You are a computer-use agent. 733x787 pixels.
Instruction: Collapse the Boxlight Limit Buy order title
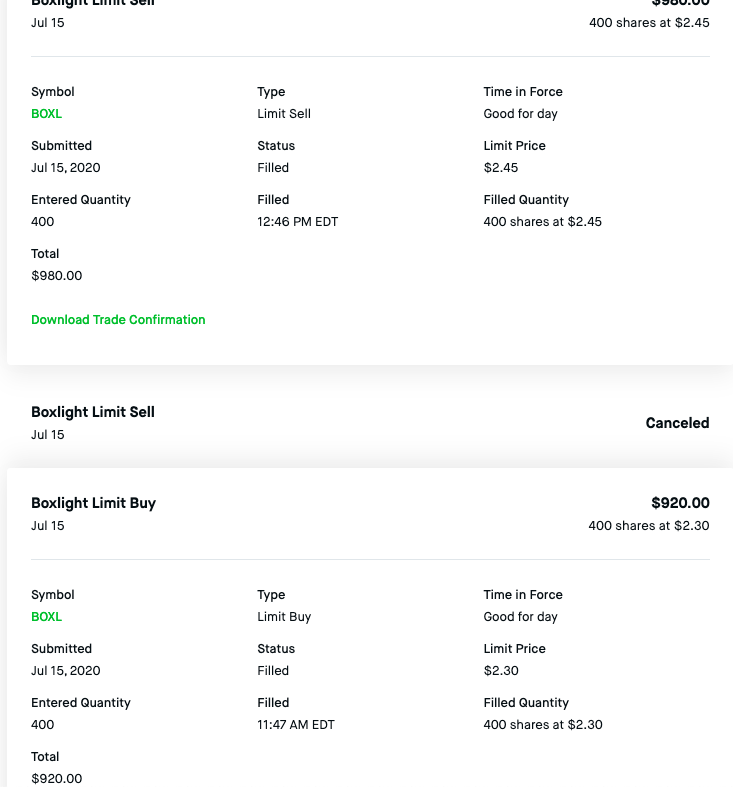click(x=93, y=503)
